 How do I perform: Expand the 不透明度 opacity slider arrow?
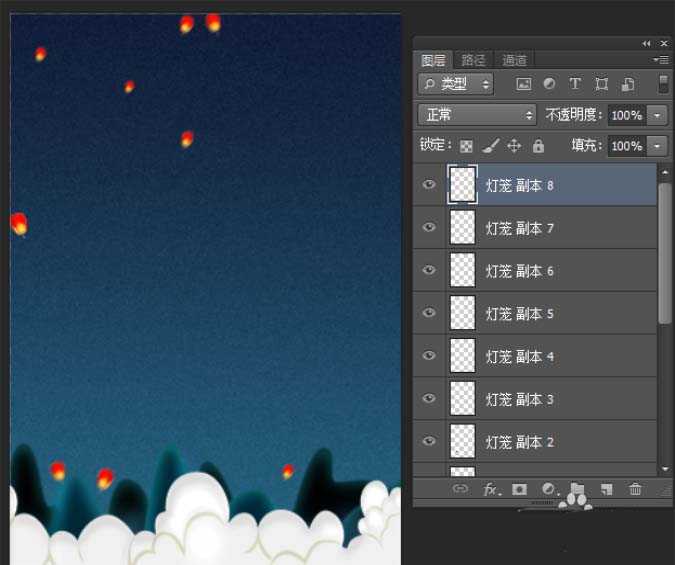(x=657, y=115)
